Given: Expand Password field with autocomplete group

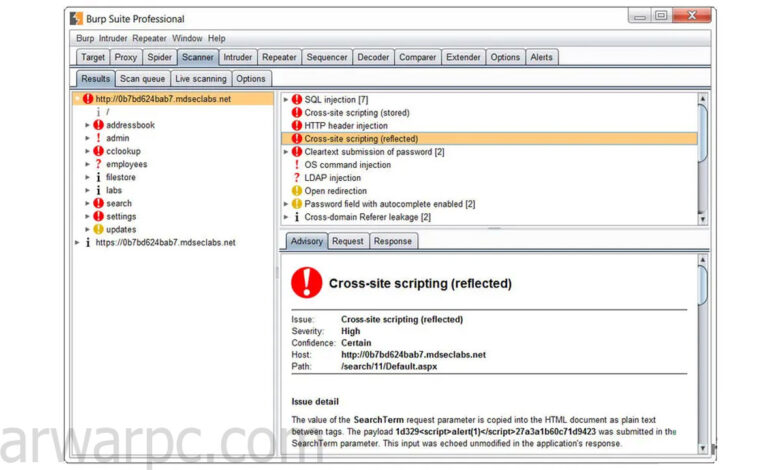Looking at the screenshot, I should pos(286,204).
